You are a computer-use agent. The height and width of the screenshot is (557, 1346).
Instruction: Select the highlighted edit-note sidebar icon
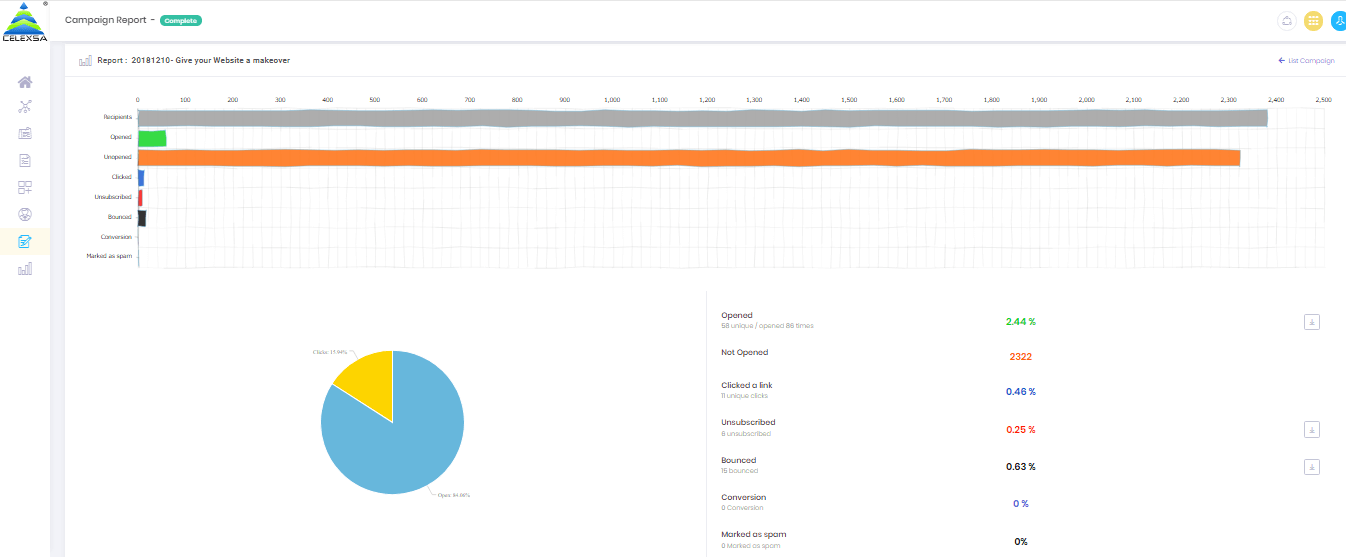tap(25, 241)
